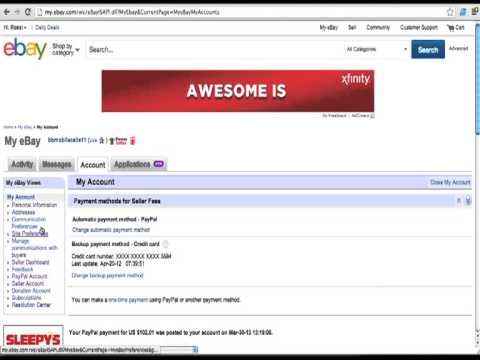Click the seller username next to My eBay
480x360 pixels.
pyautogui.click(x=67, y=140)
